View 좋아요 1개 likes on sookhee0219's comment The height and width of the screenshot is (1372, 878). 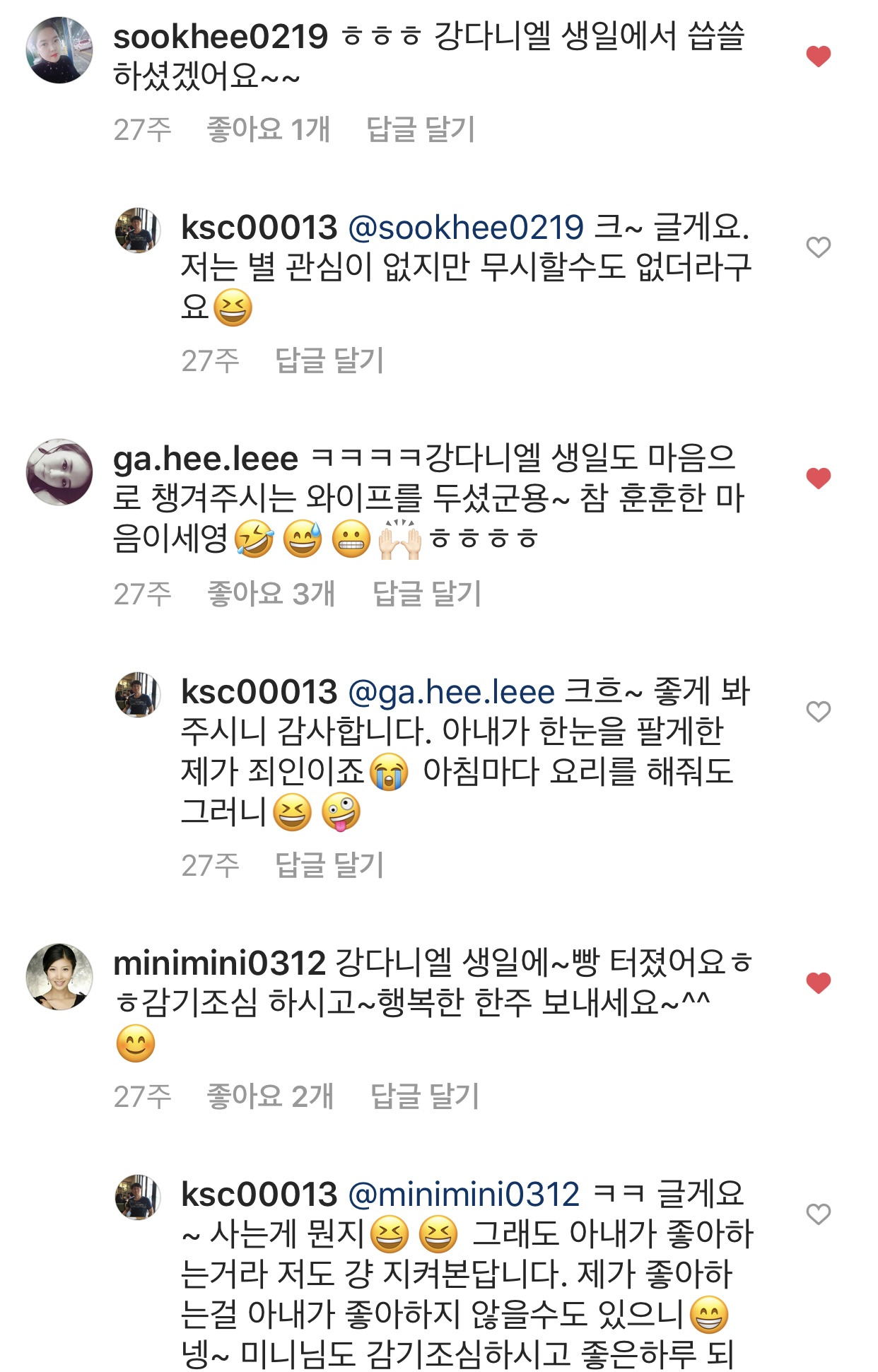269,129
